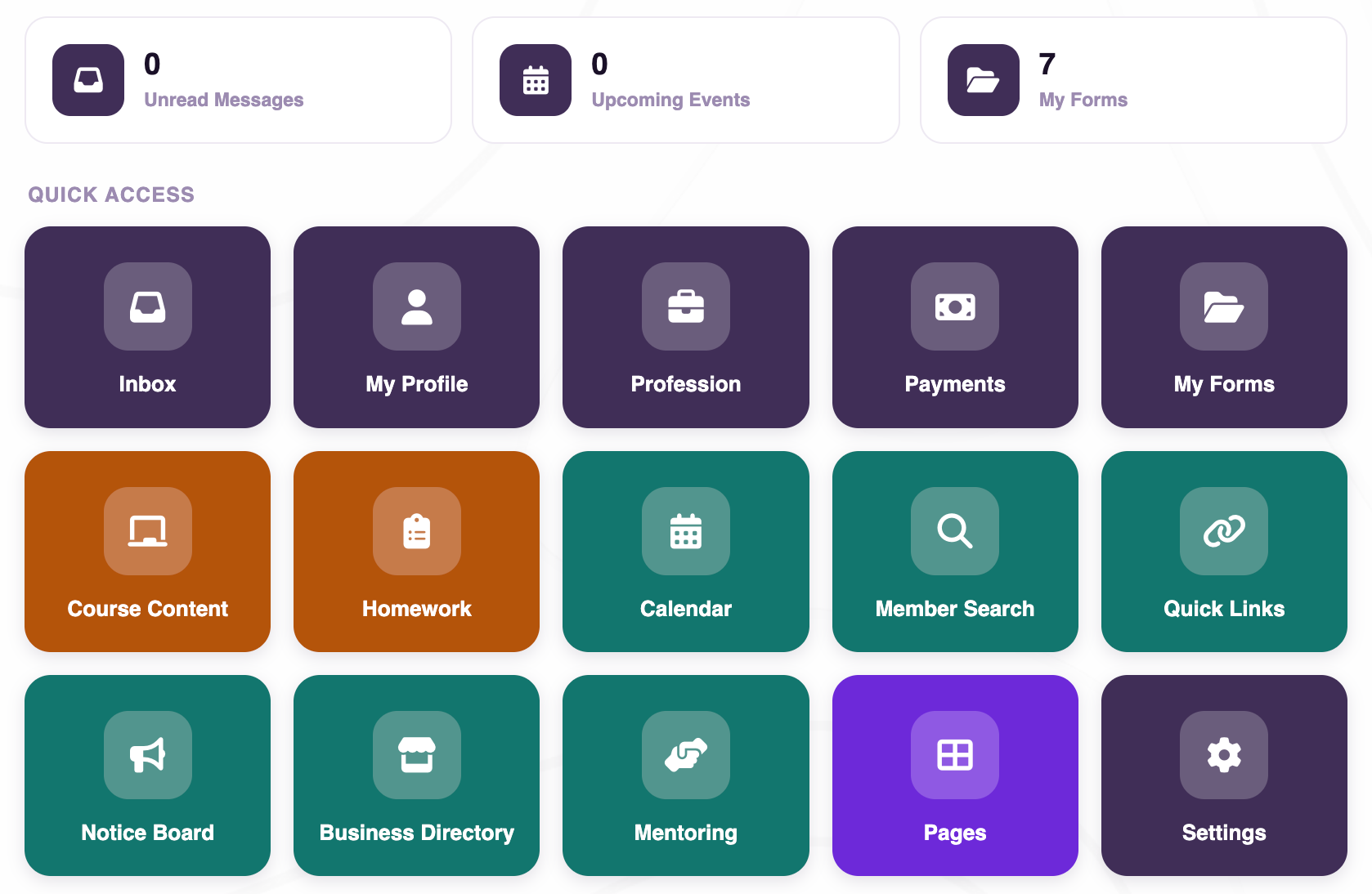Click the Quick Links tile label
The width and height of the screenshot is (1372, 894).
(x=1224, y=609)
